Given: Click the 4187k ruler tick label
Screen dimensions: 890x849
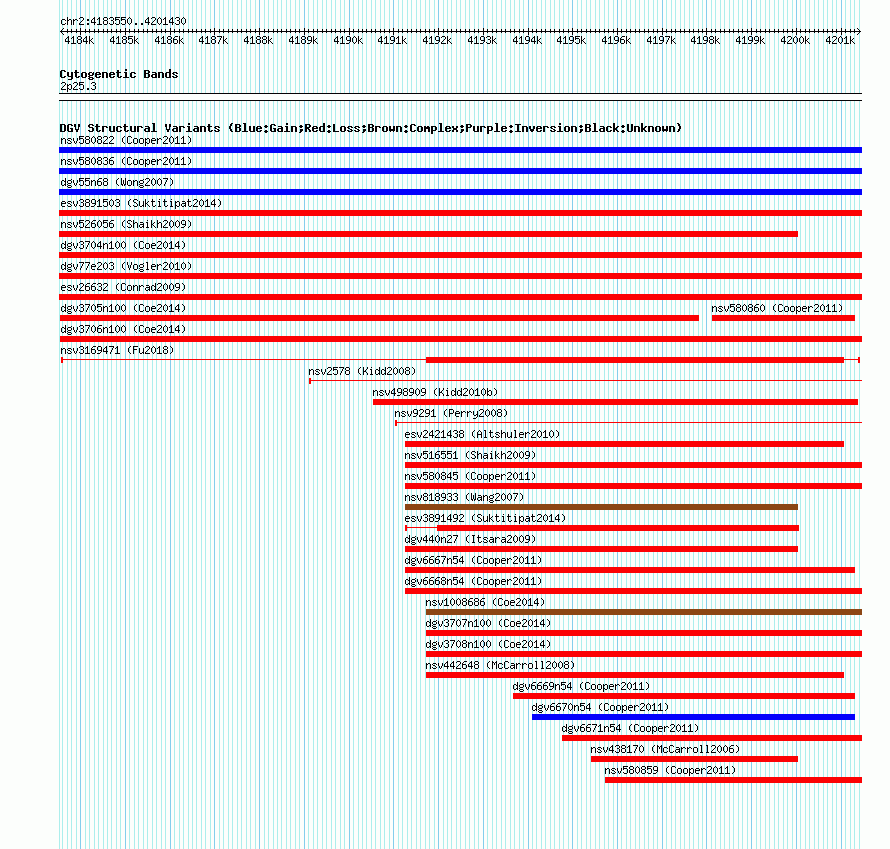Looking at the screenshot, I should pos(213,40).
